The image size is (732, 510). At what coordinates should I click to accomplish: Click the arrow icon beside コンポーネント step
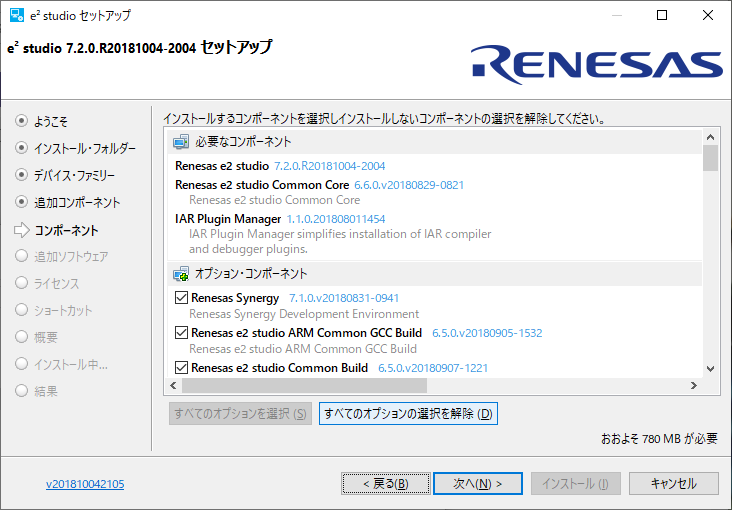click(21, 230)
